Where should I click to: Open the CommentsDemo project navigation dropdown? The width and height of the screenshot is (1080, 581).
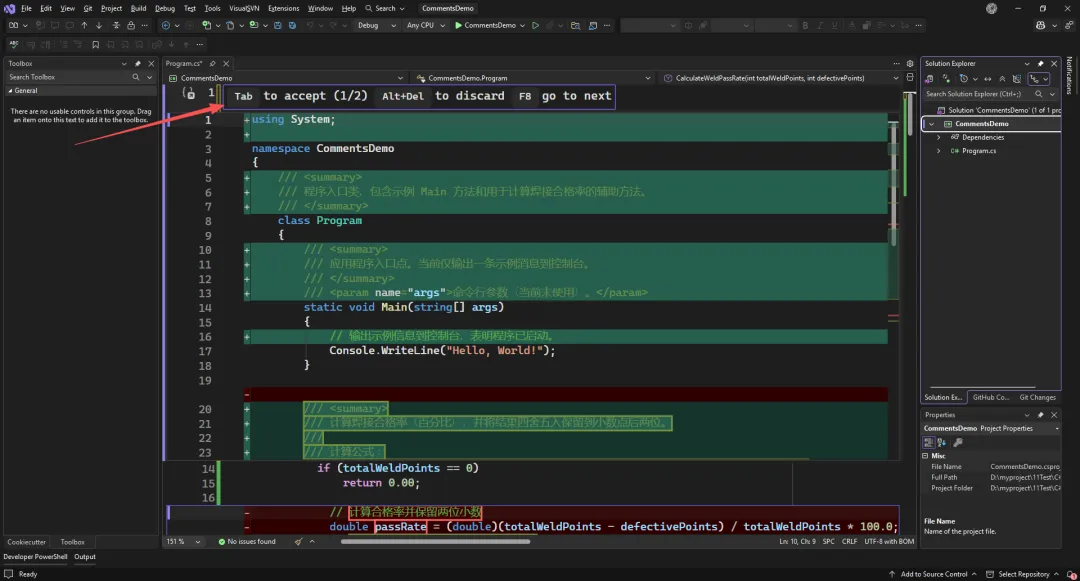[x=286, y=78]
